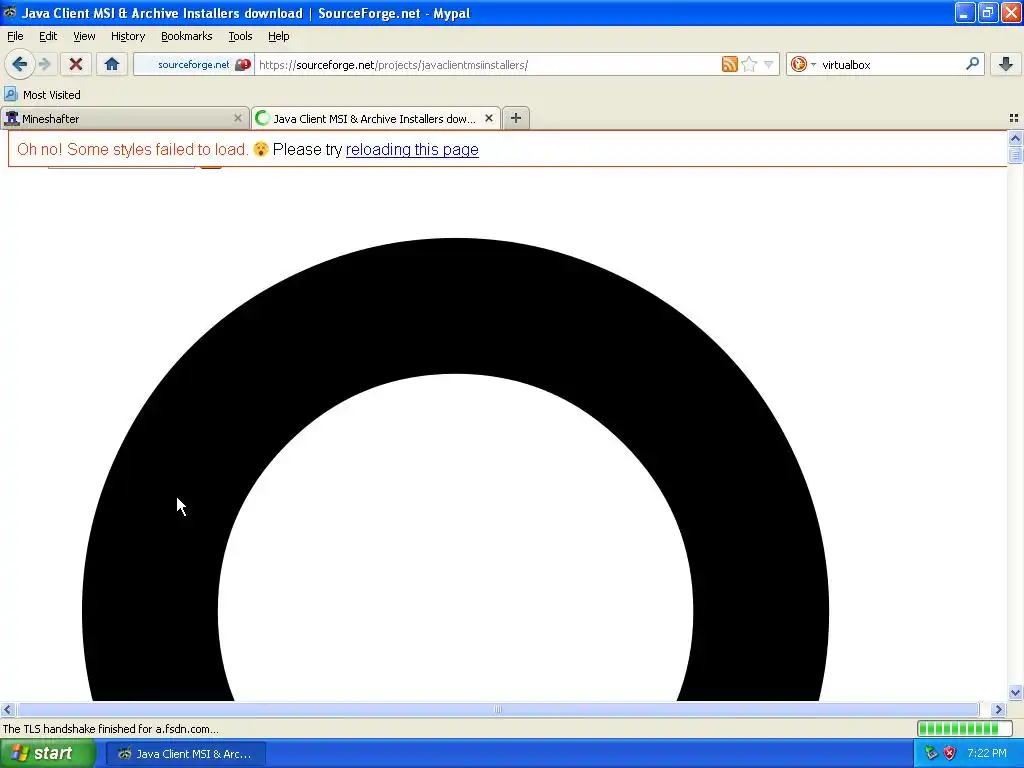
Task: Click the magnifier search go icon
Action: click(x=972, y=64)
